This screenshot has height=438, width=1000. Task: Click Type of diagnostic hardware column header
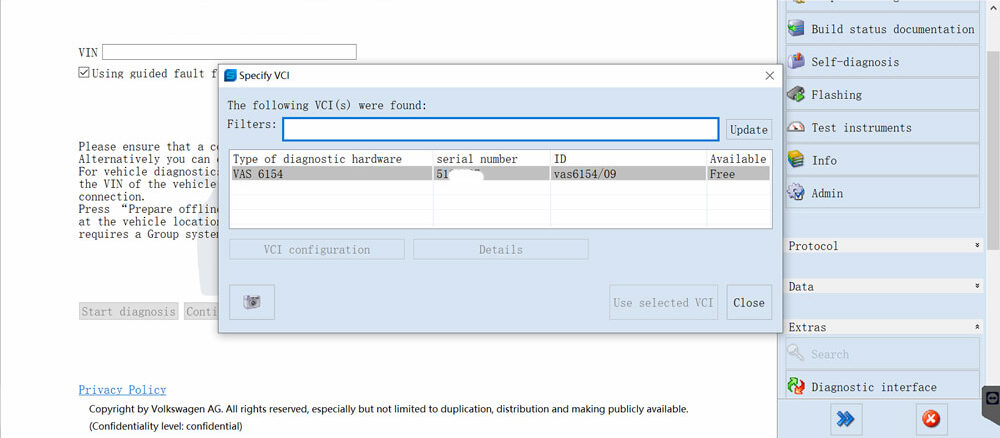pyautogui.click(x=331, y=159)
